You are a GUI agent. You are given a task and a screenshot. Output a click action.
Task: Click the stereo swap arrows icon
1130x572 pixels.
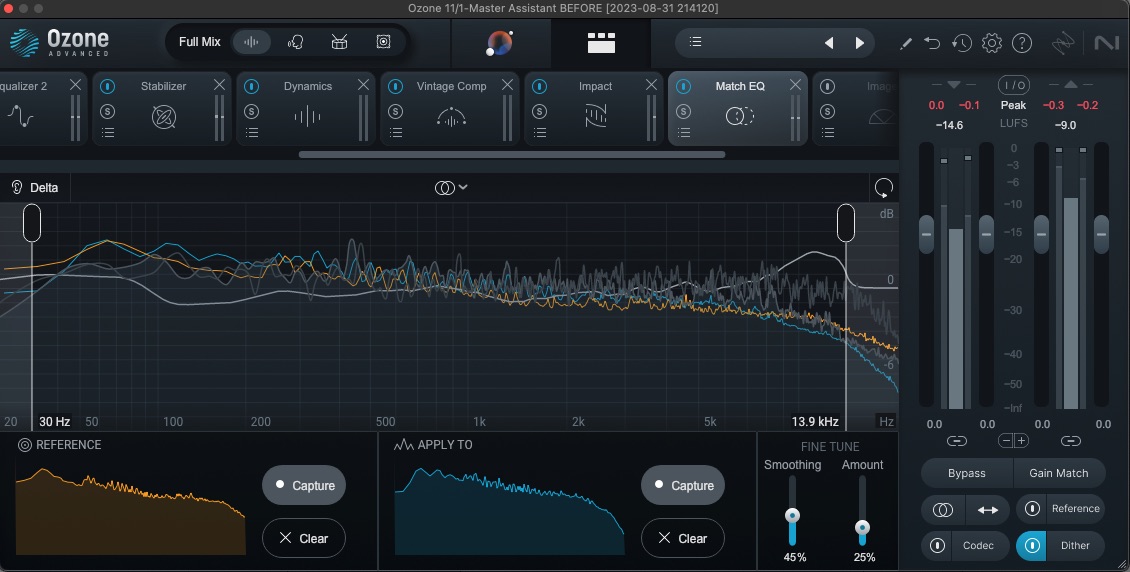pyautogui.click(x=987, y=510)
